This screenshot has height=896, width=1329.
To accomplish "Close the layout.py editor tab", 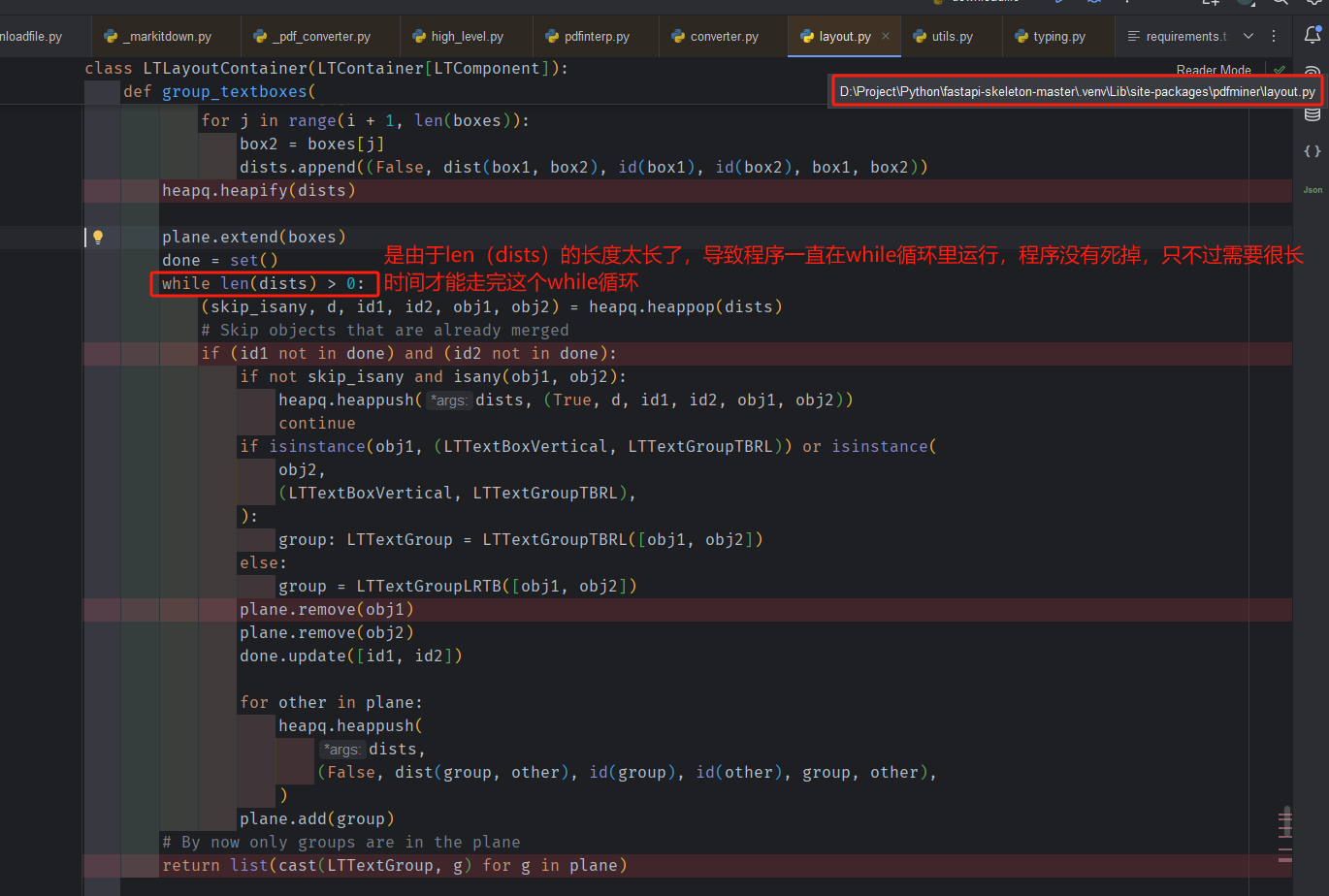I will tap(884, 36).
